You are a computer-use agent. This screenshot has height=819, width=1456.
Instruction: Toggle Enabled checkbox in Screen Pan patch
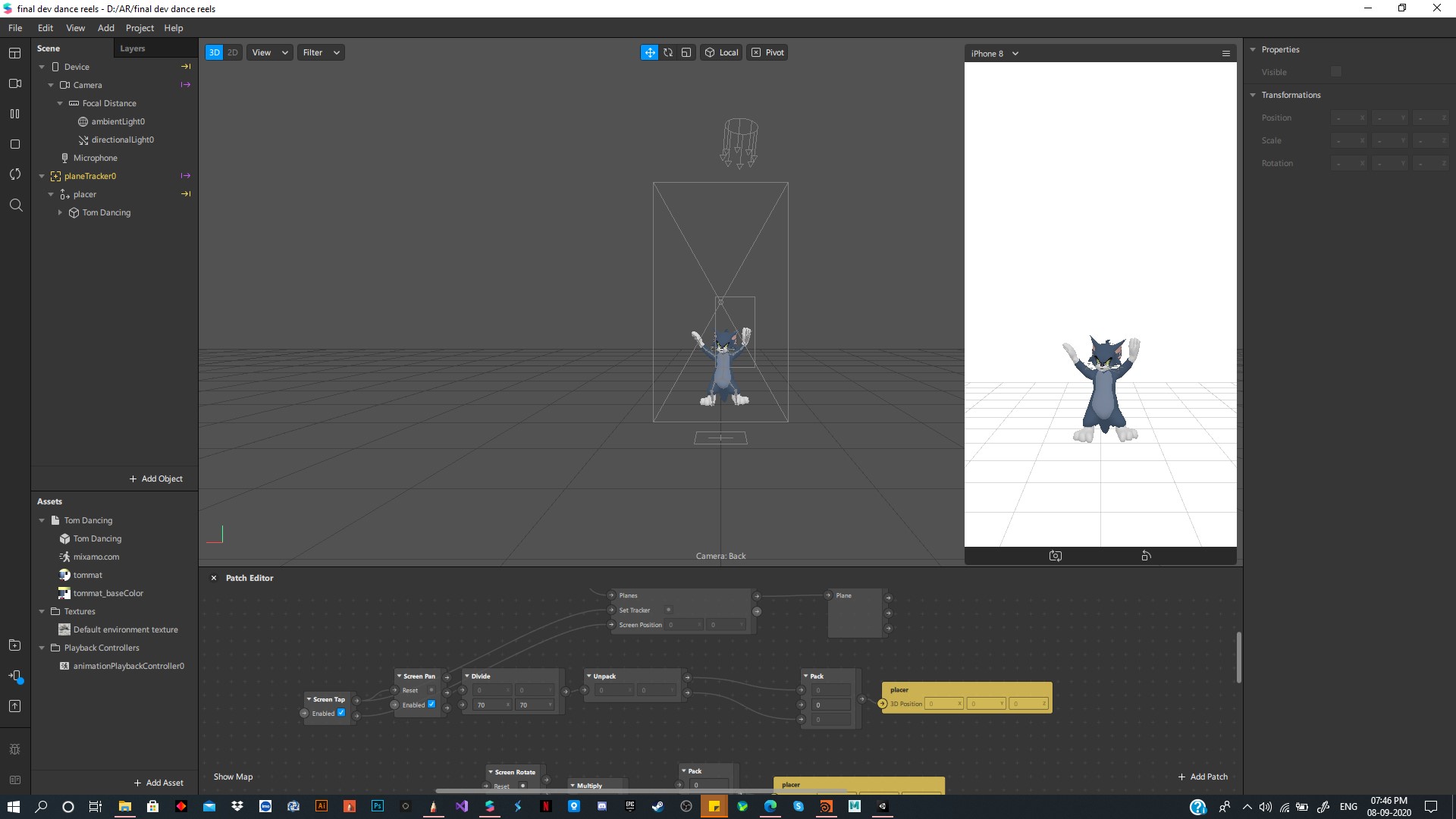pyautogui.click(x=431, y=704)
